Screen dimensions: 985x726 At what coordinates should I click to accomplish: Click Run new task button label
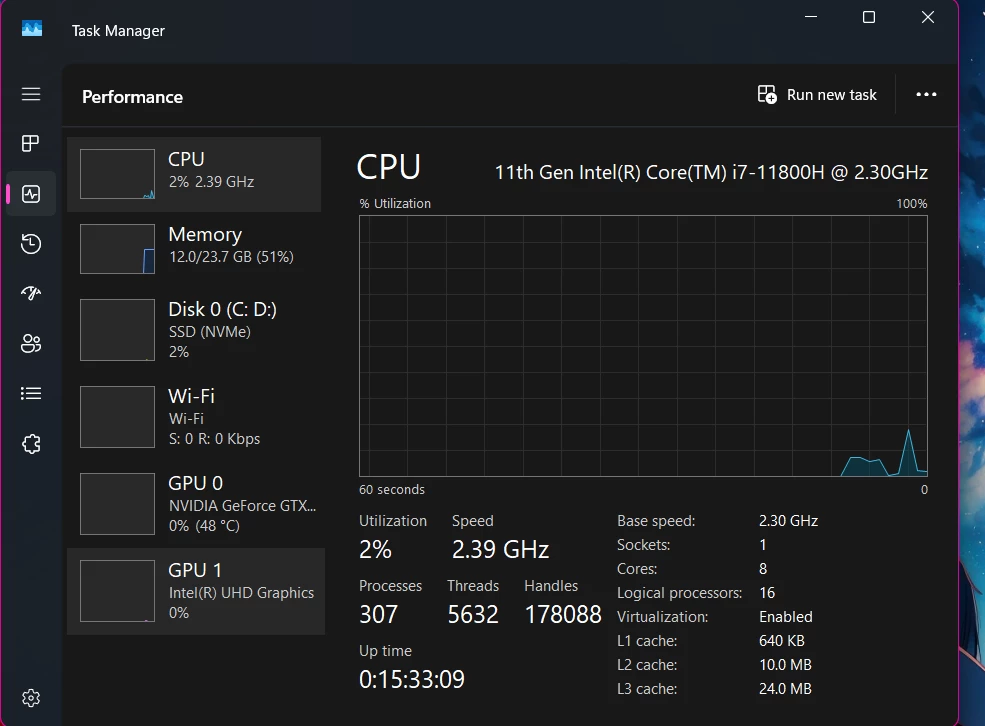(x=831, y=95)
